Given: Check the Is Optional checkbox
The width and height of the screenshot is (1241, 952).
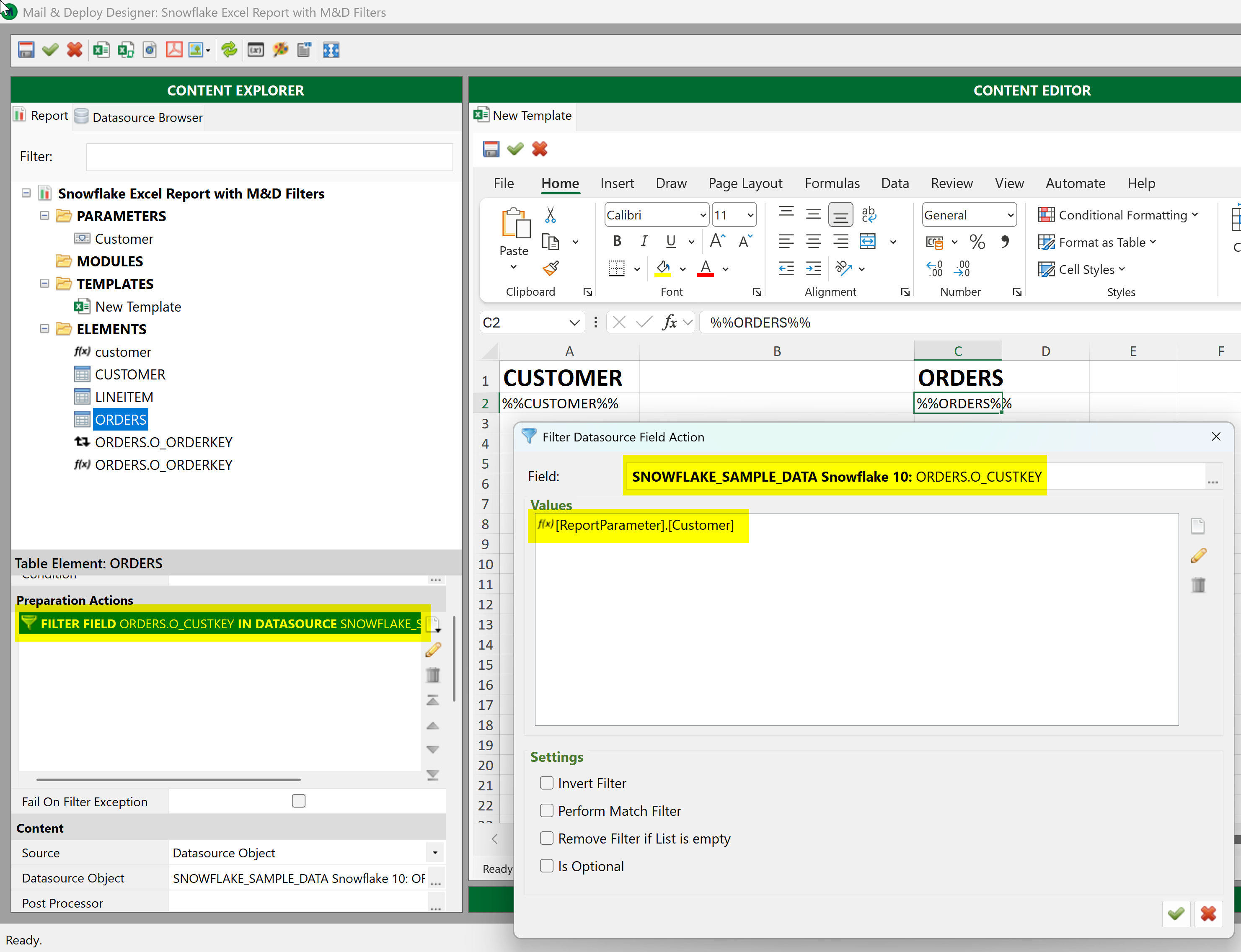Looking at the screenshot, I should pos(546,866).
